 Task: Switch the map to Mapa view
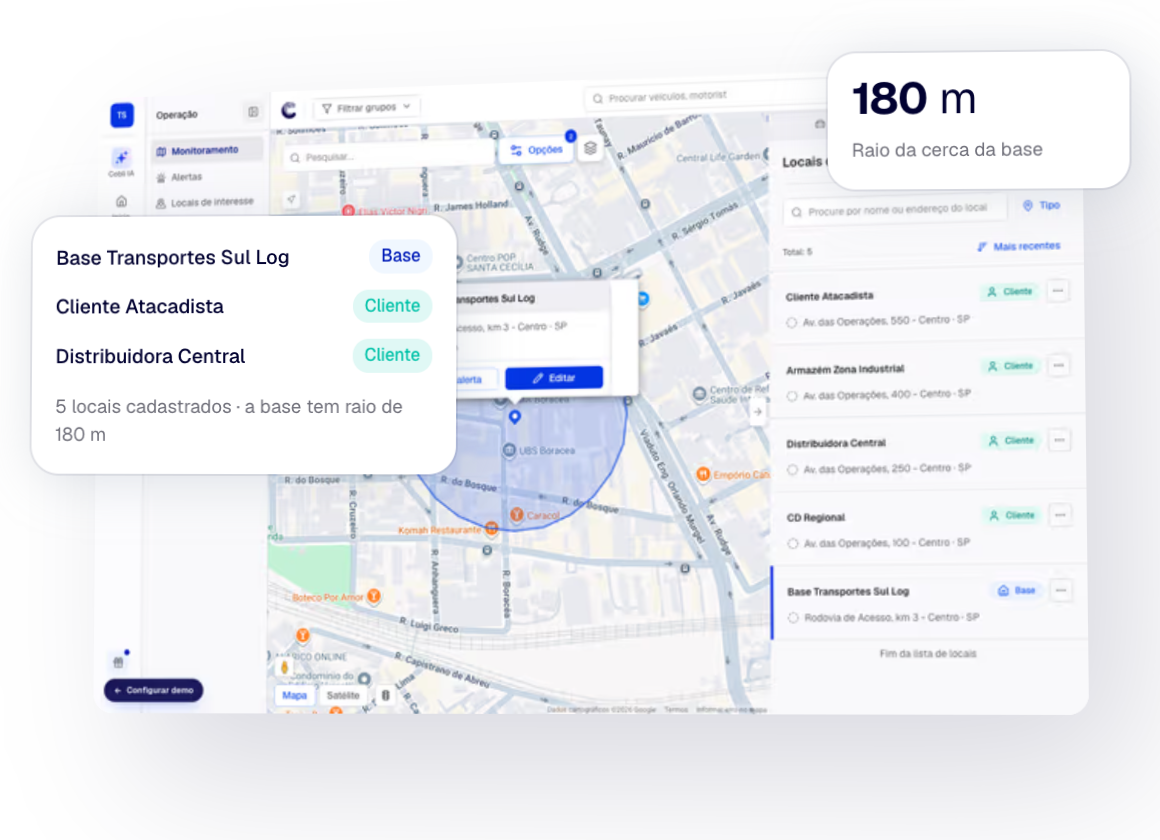click(x=294, y=696)
